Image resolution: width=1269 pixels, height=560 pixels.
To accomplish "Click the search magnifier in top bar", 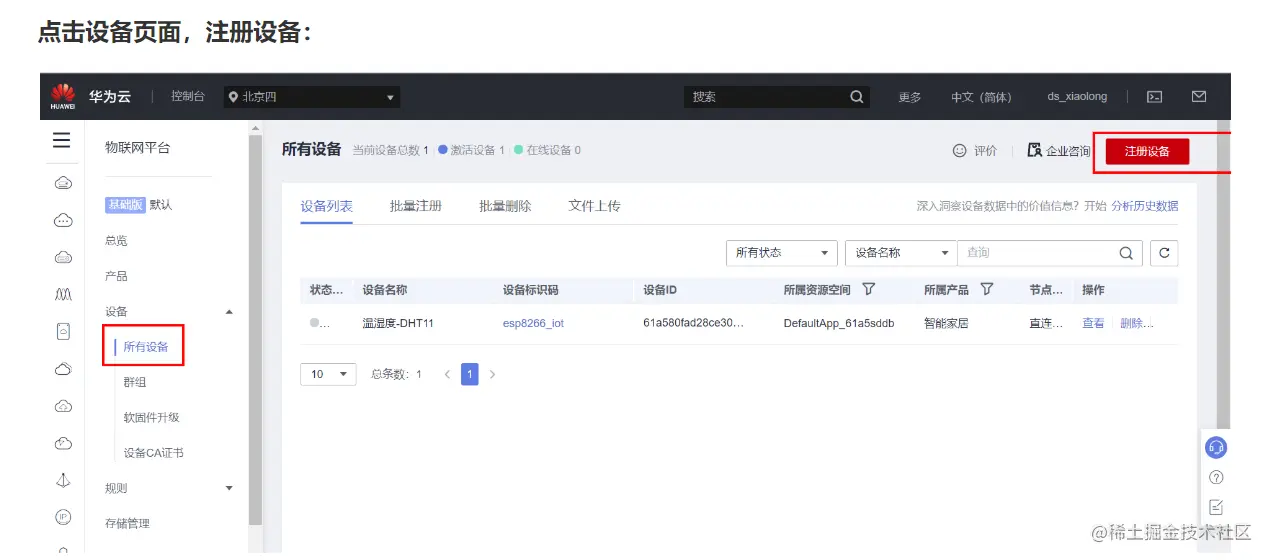I will [x=857, y=97].
